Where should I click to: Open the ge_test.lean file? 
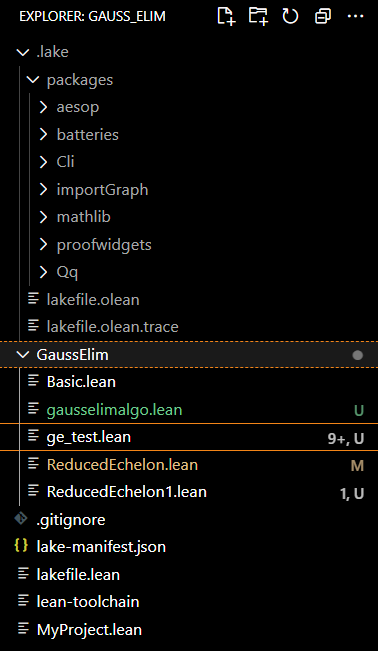(189, 437)
